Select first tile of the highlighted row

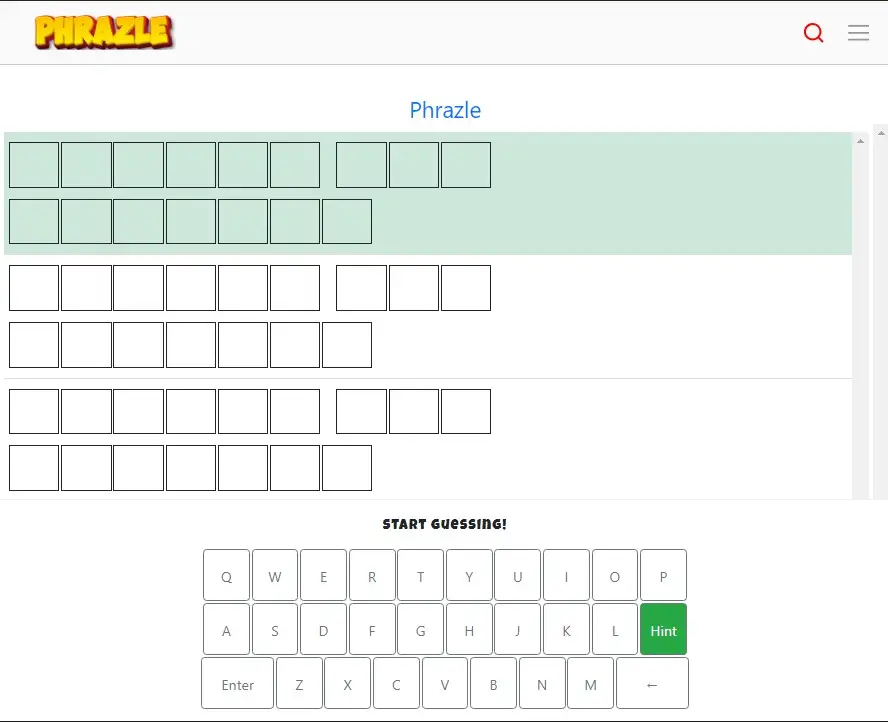[34, 165]
